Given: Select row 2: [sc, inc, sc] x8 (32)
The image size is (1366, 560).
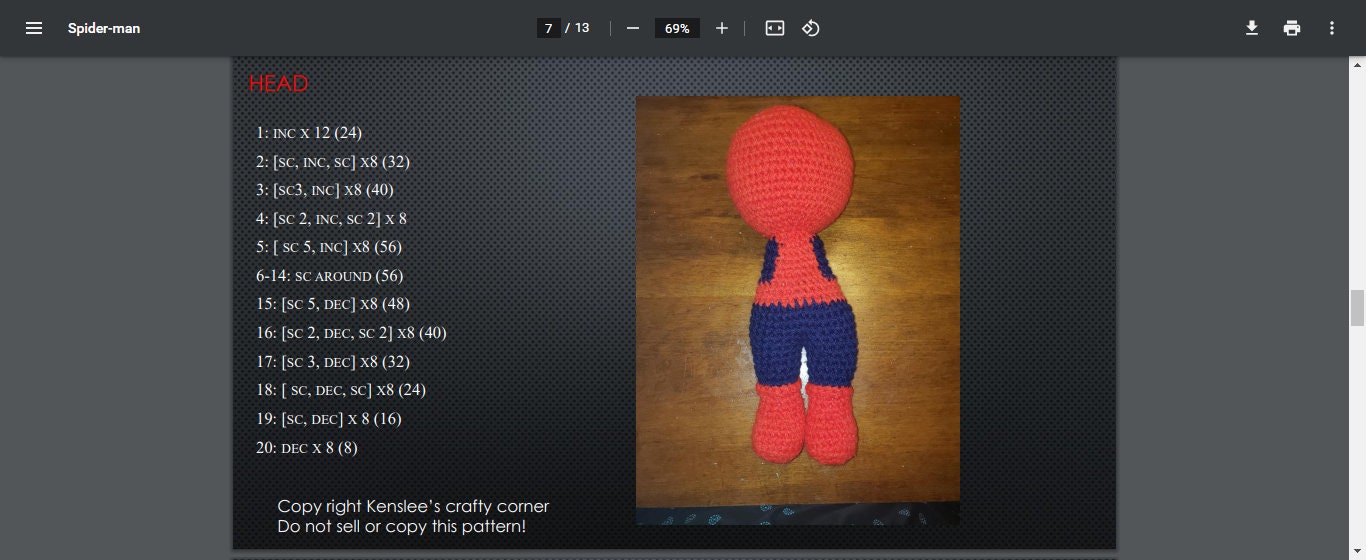Looking at the screenshot, I should point(333,161).
